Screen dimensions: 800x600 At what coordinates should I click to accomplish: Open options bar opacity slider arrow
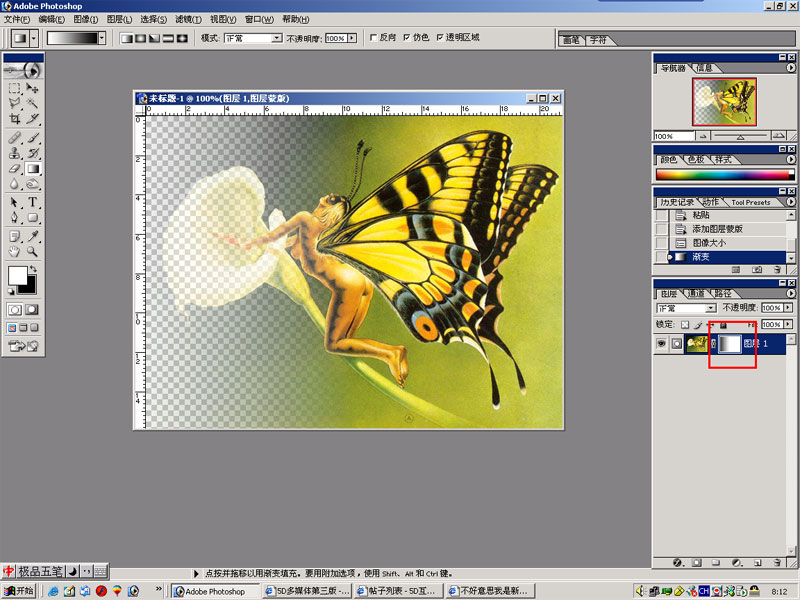coord(352,38)
